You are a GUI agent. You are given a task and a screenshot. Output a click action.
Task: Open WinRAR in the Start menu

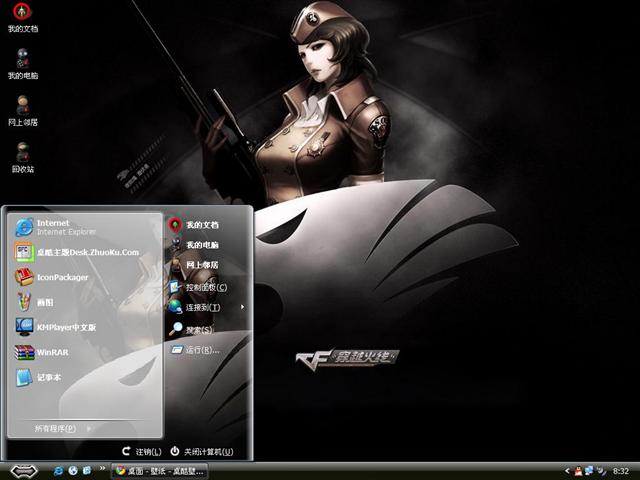coord(84,352)
